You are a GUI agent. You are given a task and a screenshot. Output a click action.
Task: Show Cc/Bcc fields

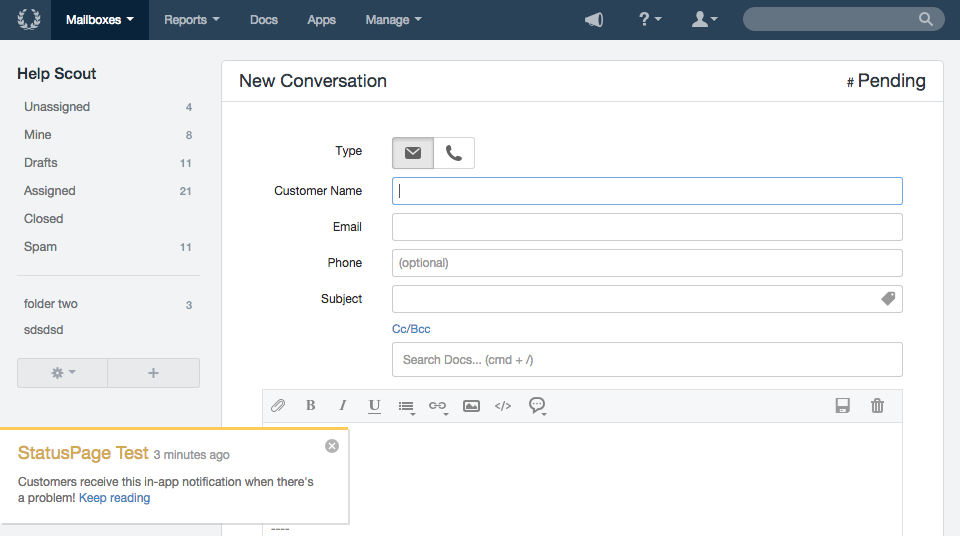pyautogui.click(x=411, y=329)
